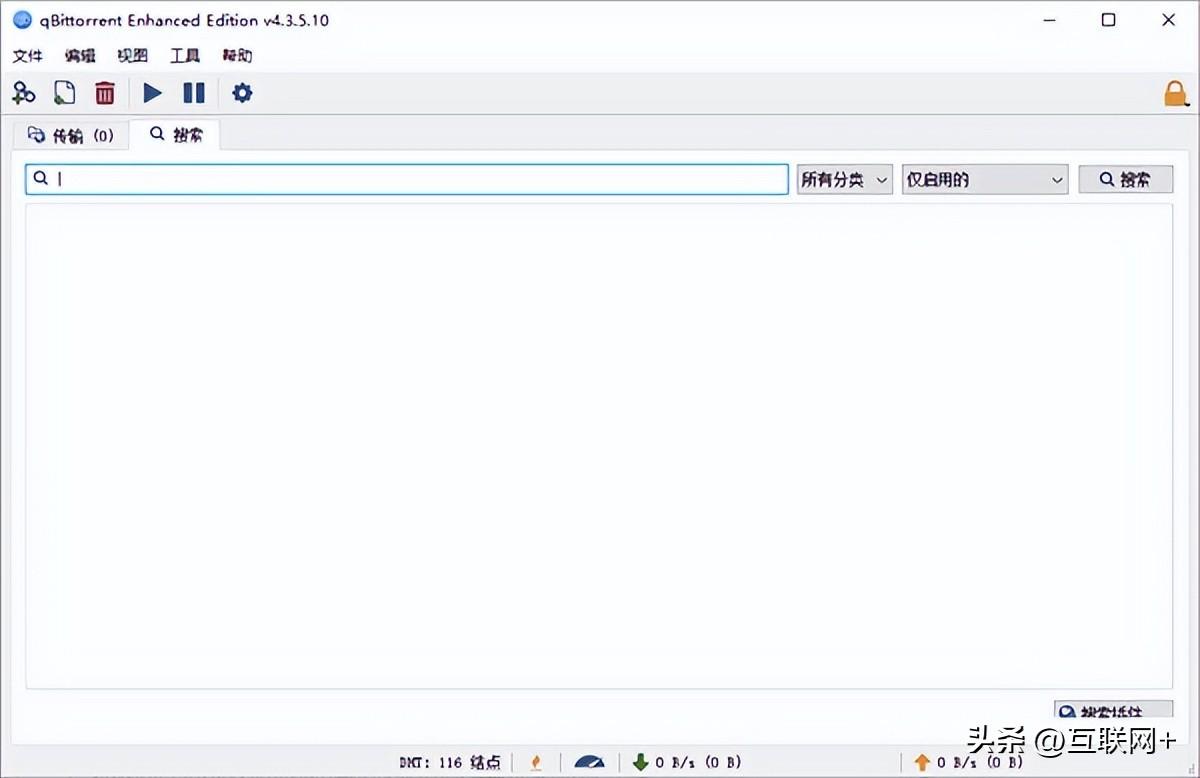Viewport: 1200px width, 778px height.
Task: Click the blue resume play icon
Action: coord(152,93)
